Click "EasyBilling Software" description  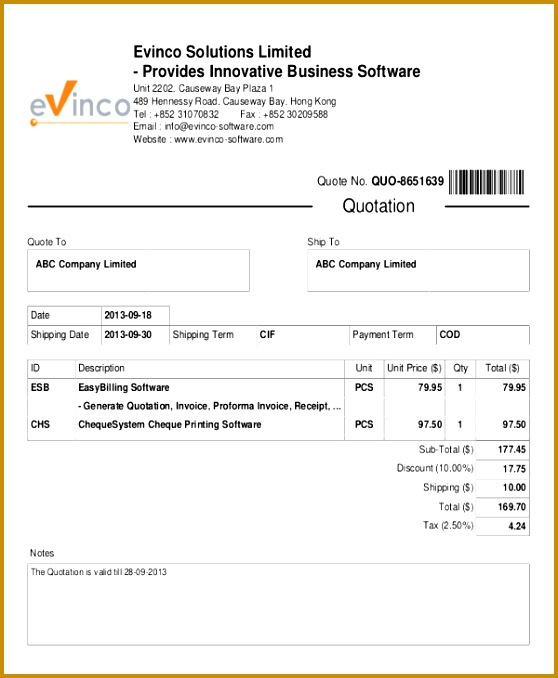pos(124,387)
